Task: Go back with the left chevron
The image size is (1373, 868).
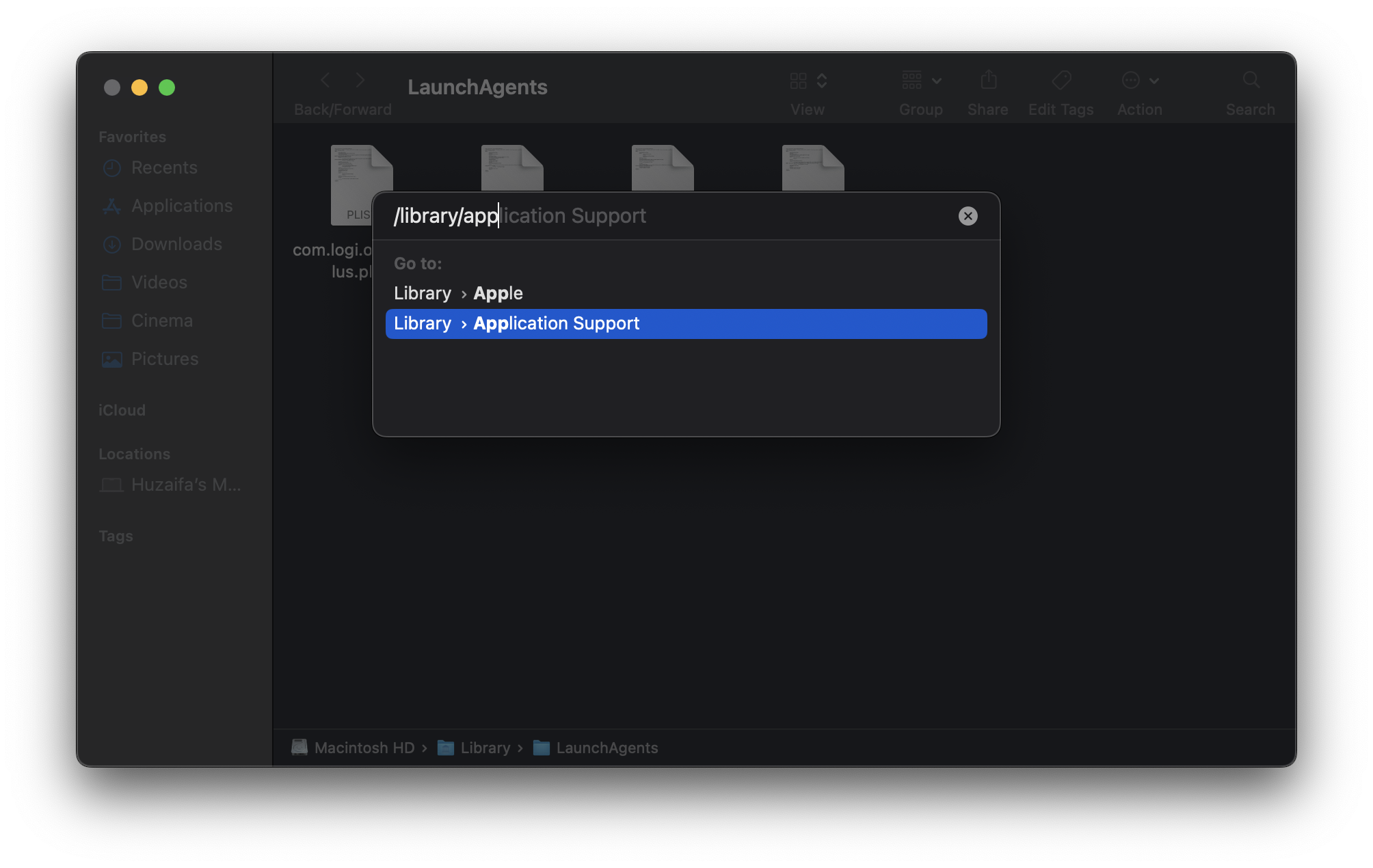Action: (325, 81)
